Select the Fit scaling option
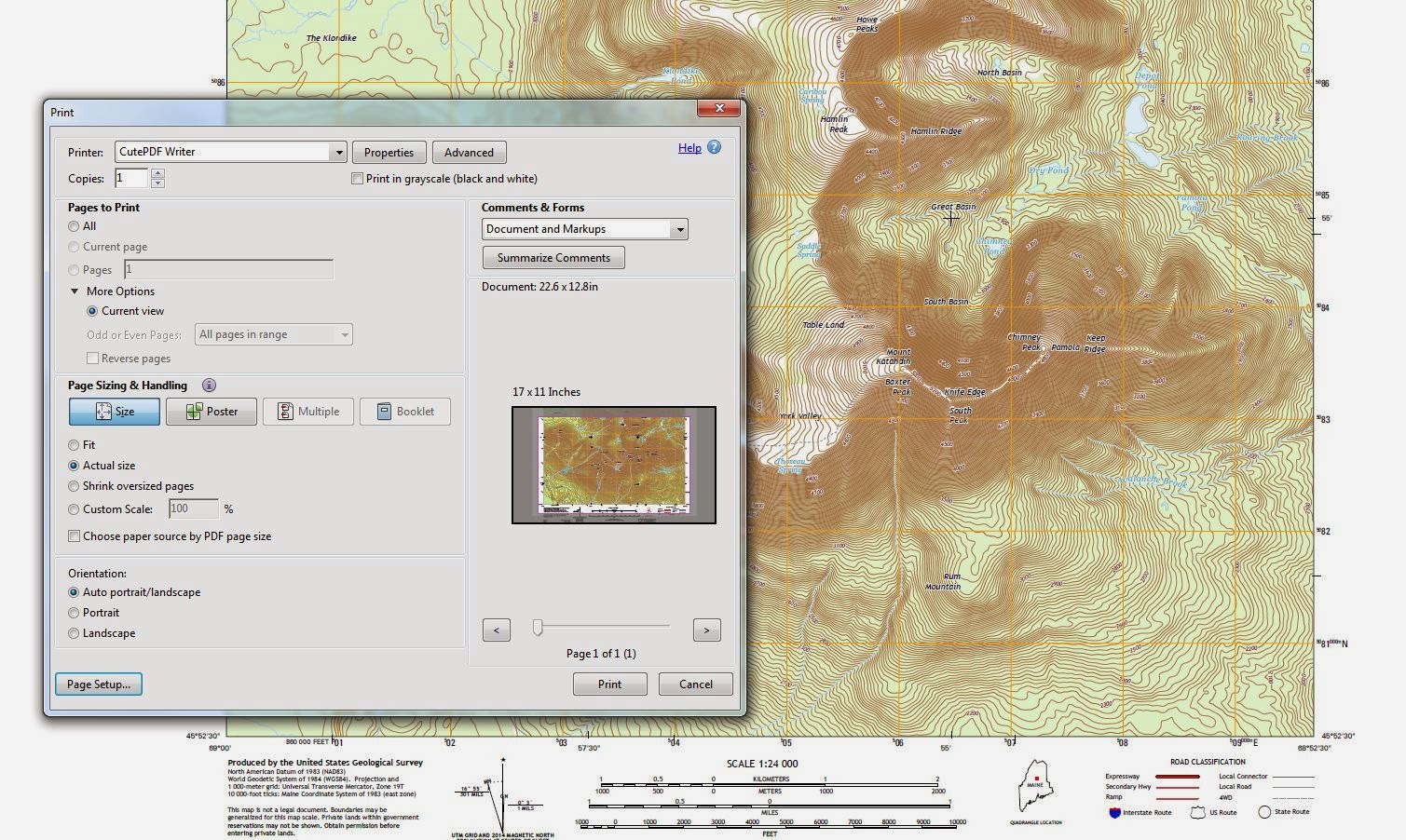 74,445
